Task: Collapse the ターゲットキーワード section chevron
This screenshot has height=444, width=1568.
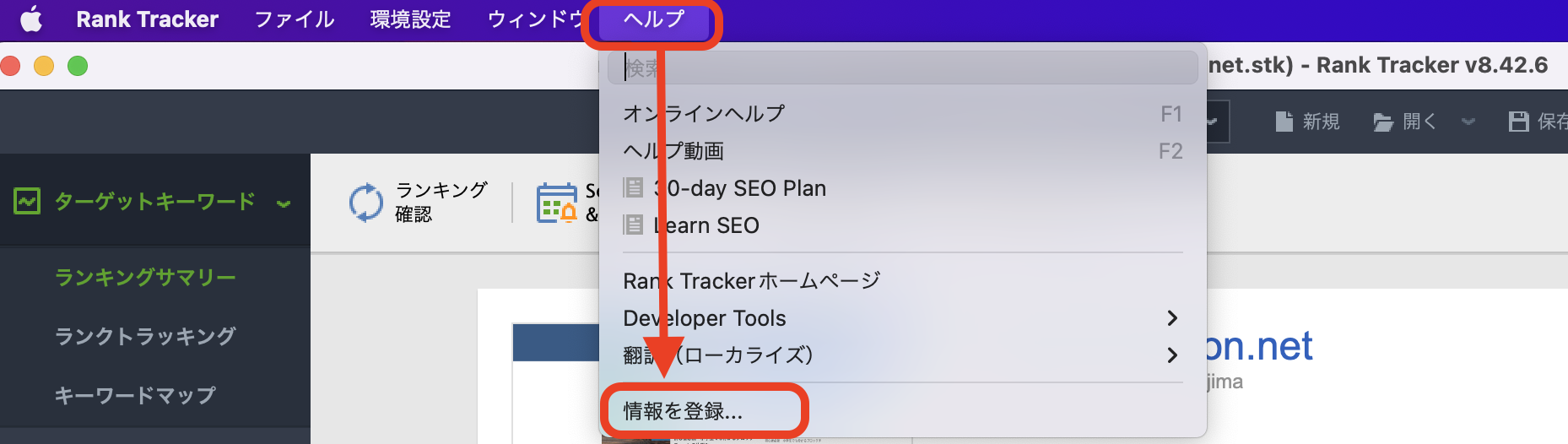Action: 284,203
